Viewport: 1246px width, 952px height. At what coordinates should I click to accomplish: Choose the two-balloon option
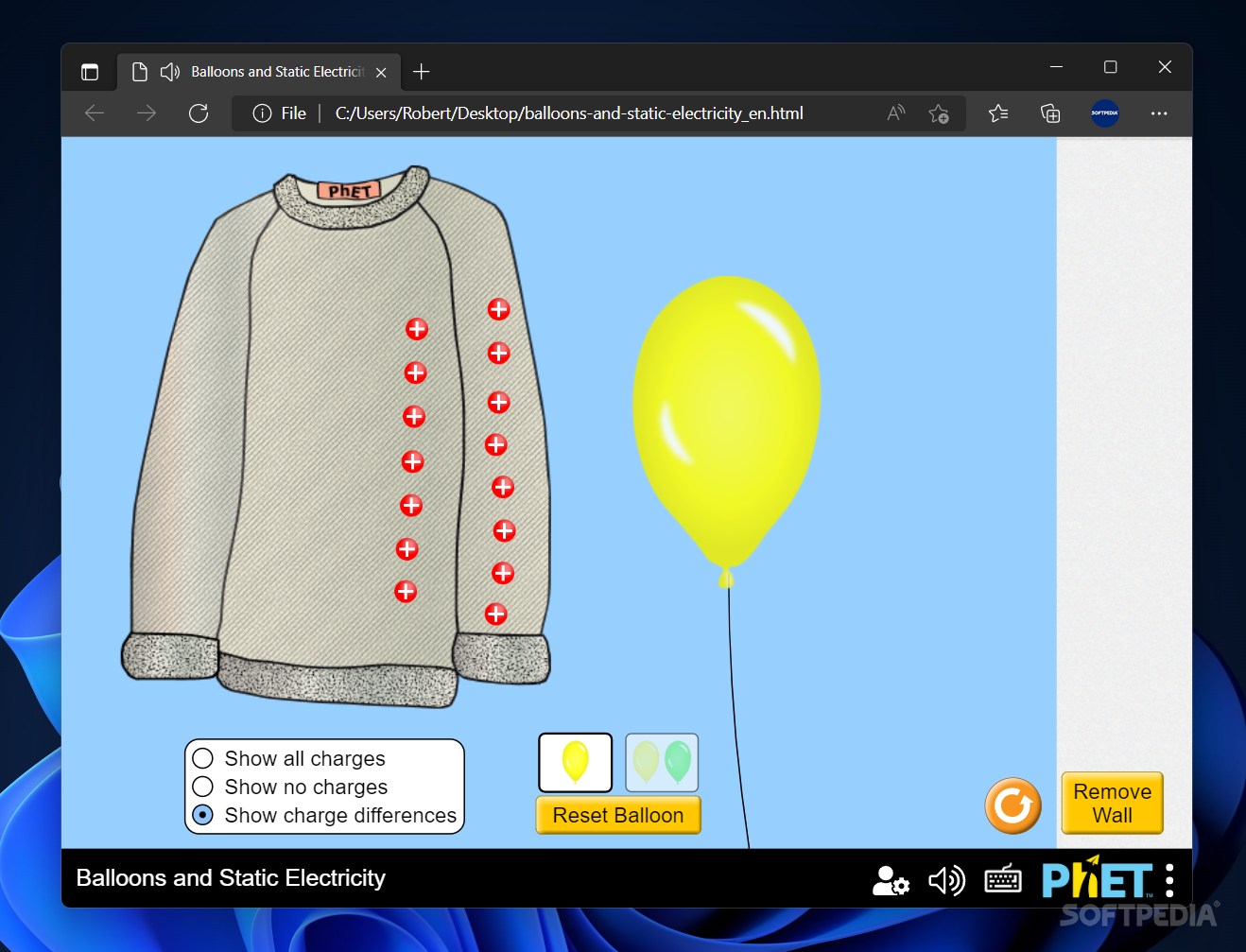[662, 762]
